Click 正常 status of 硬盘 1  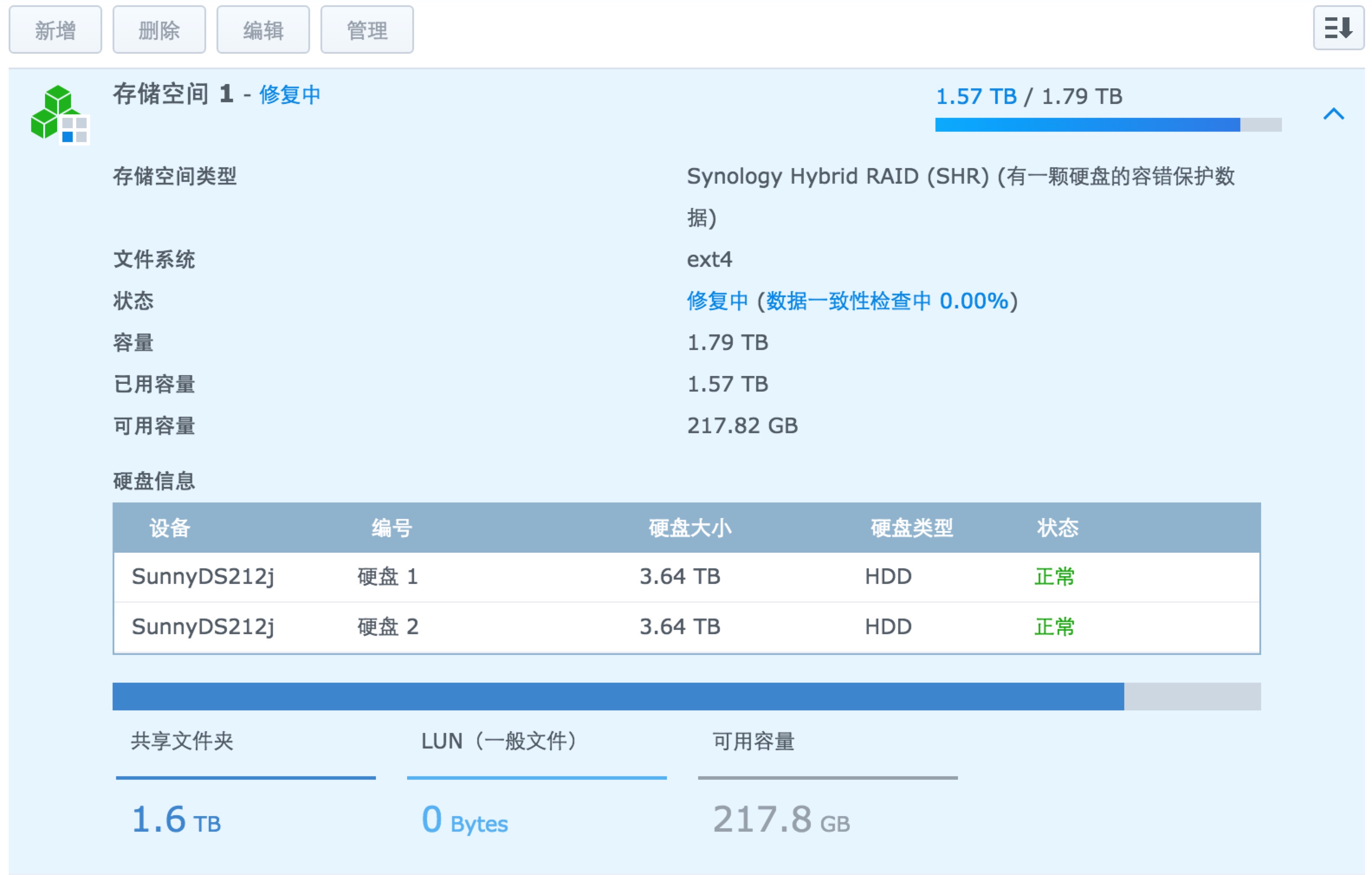[1055, 577]
